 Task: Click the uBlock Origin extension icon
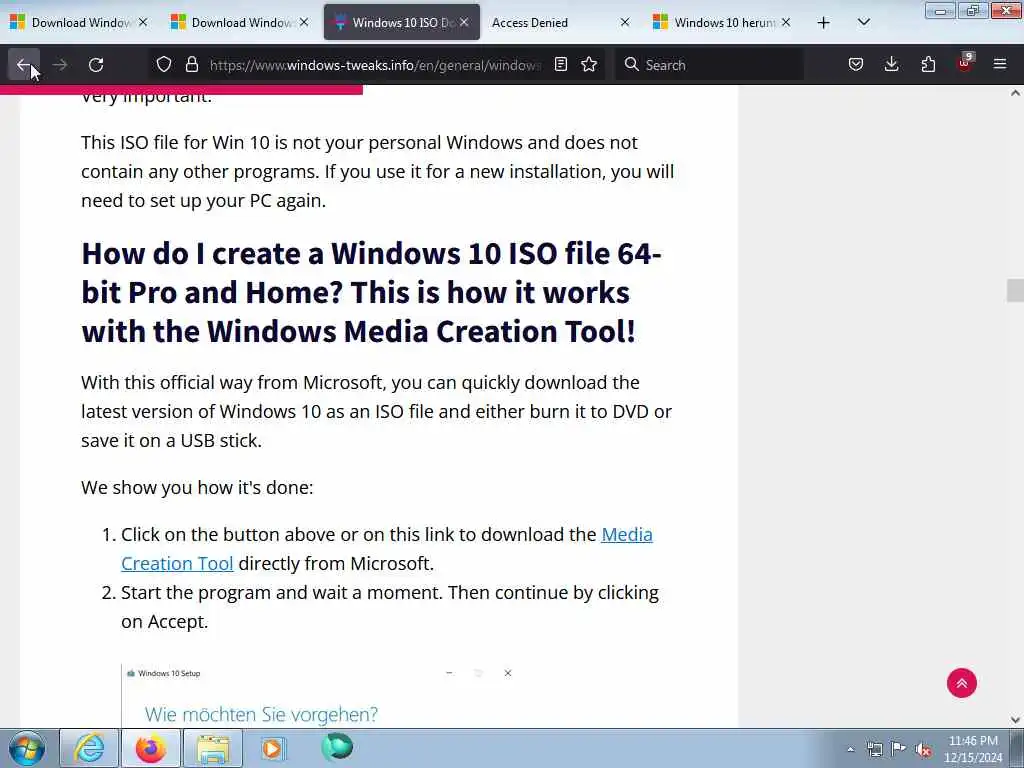[x=965, y=63]
